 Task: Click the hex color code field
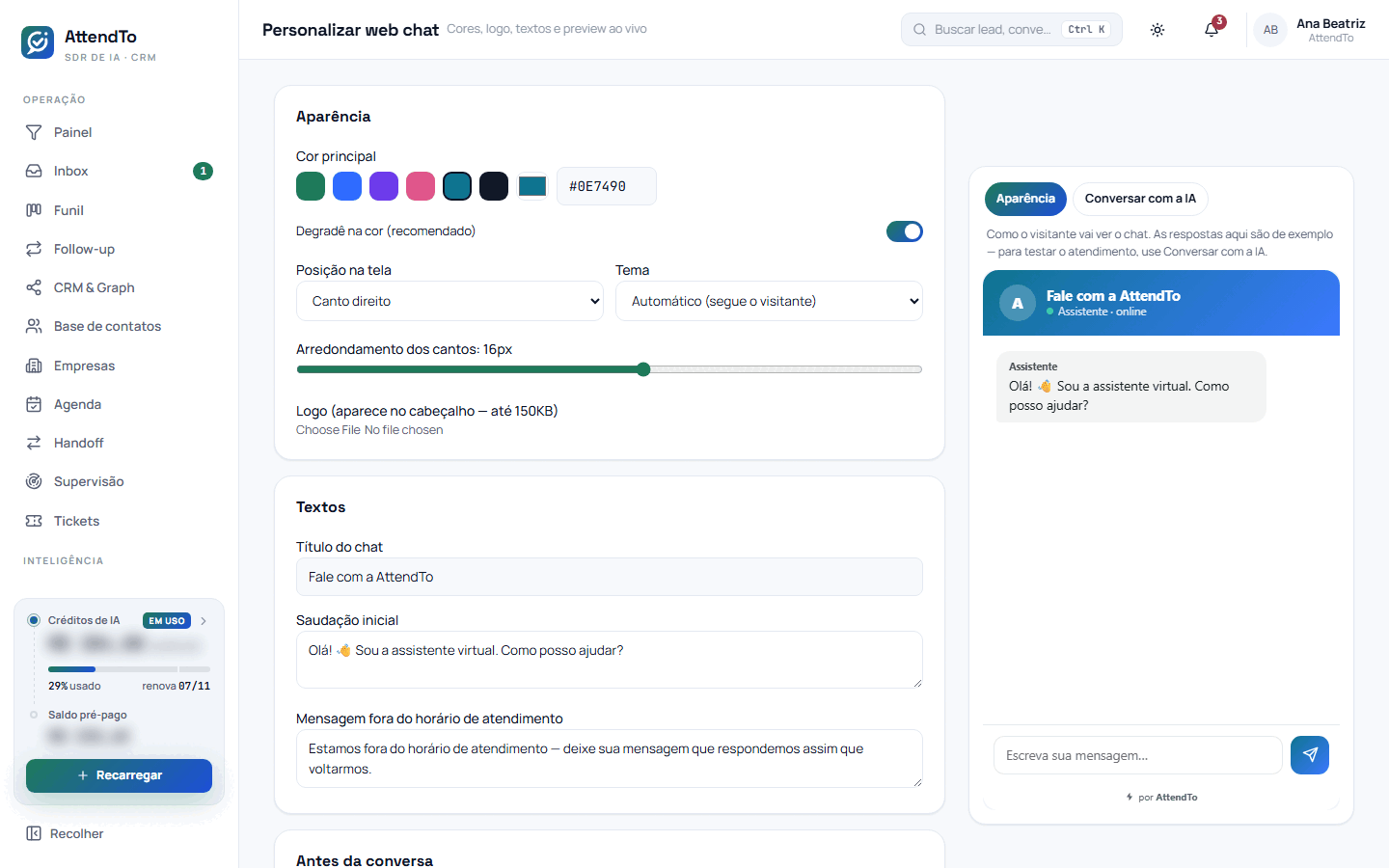pos(607,186)
